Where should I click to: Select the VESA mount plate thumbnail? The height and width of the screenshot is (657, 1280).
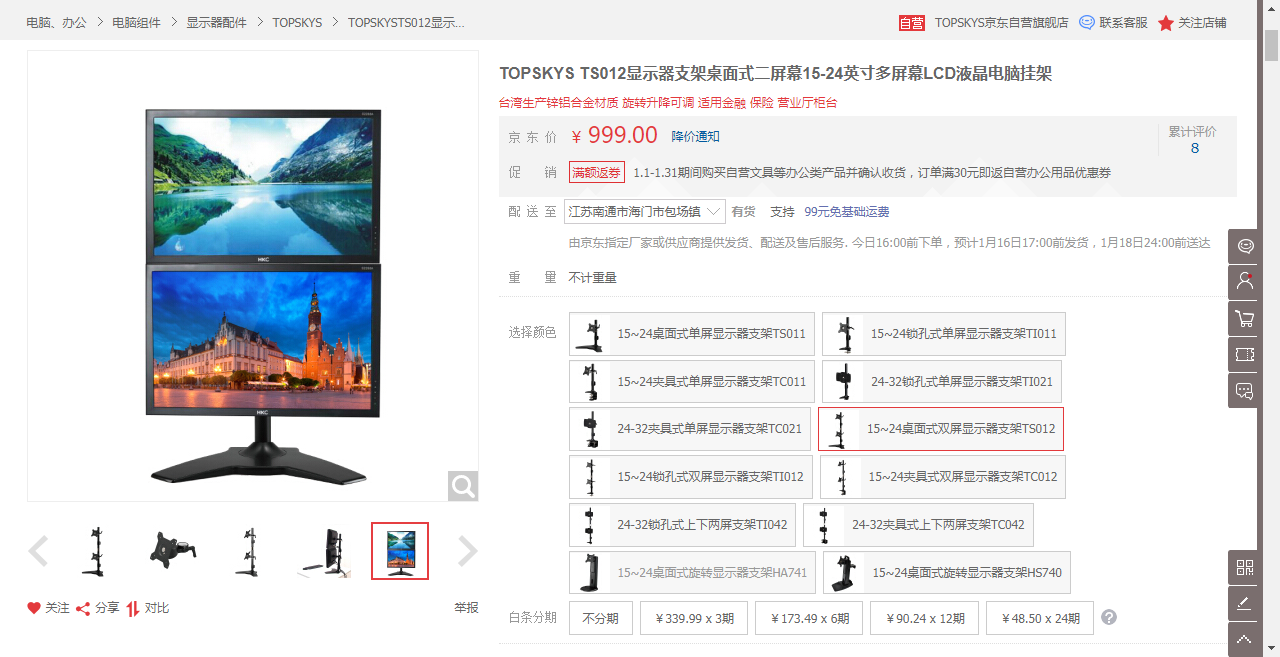coord(172,551)
